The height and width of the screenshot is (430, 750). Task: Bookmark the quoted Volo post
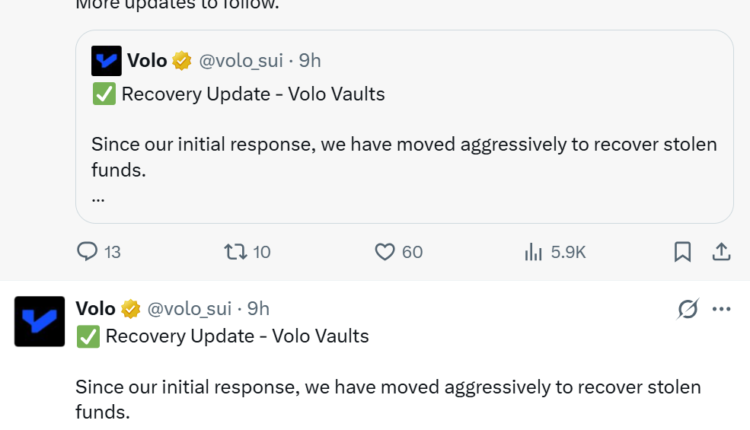point(682,252)
